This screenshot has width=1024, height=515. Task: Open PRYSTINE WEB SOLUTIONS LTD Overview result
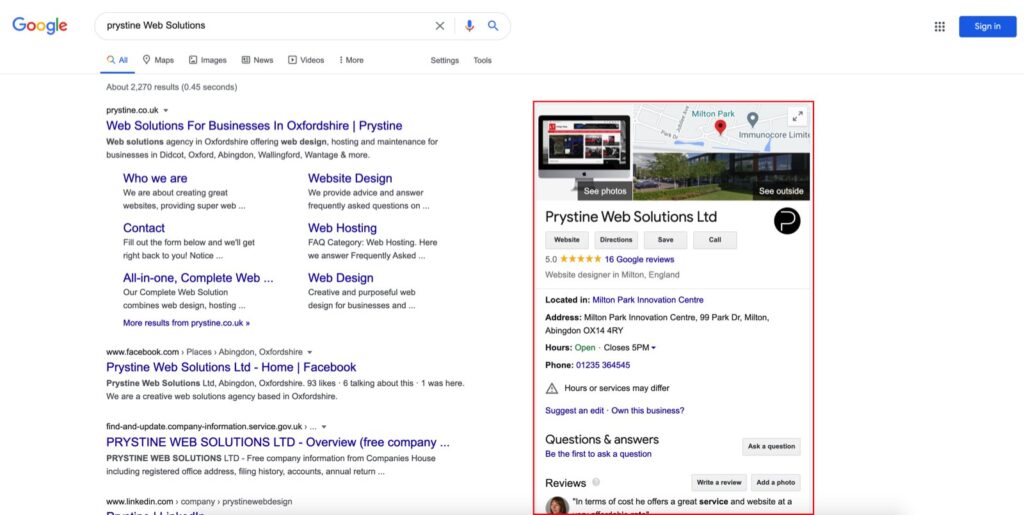coord(278,443)
